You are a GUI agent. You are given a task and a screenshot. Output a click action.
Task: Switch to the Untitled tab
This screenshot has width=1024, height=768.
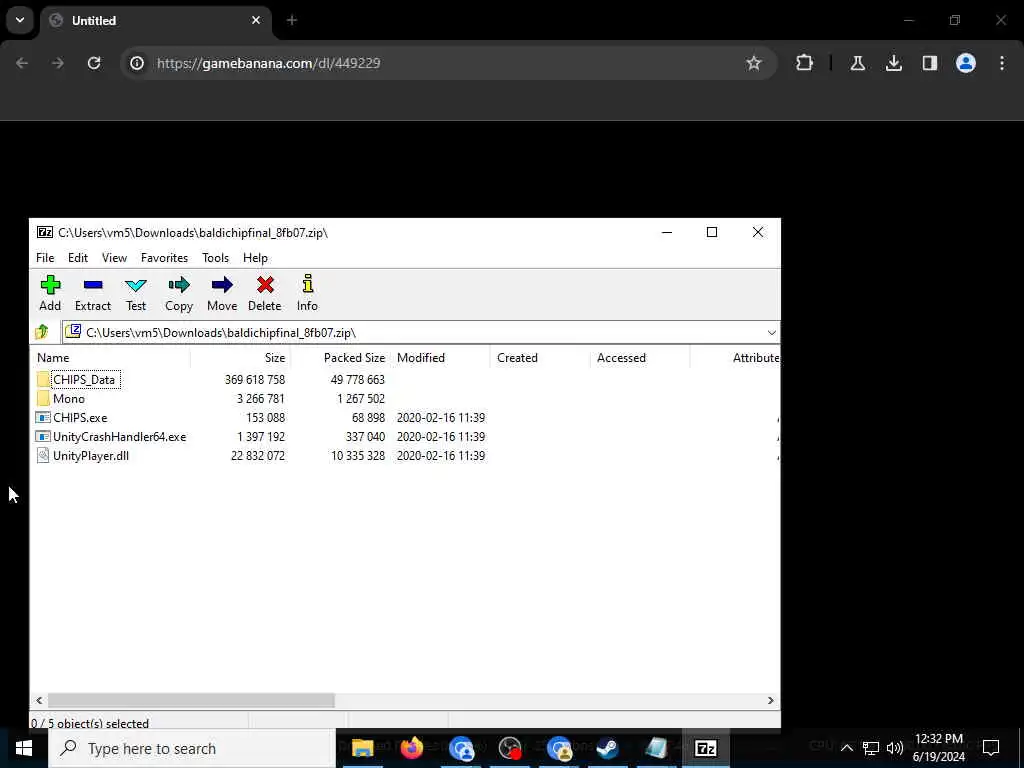coord(155,20)
